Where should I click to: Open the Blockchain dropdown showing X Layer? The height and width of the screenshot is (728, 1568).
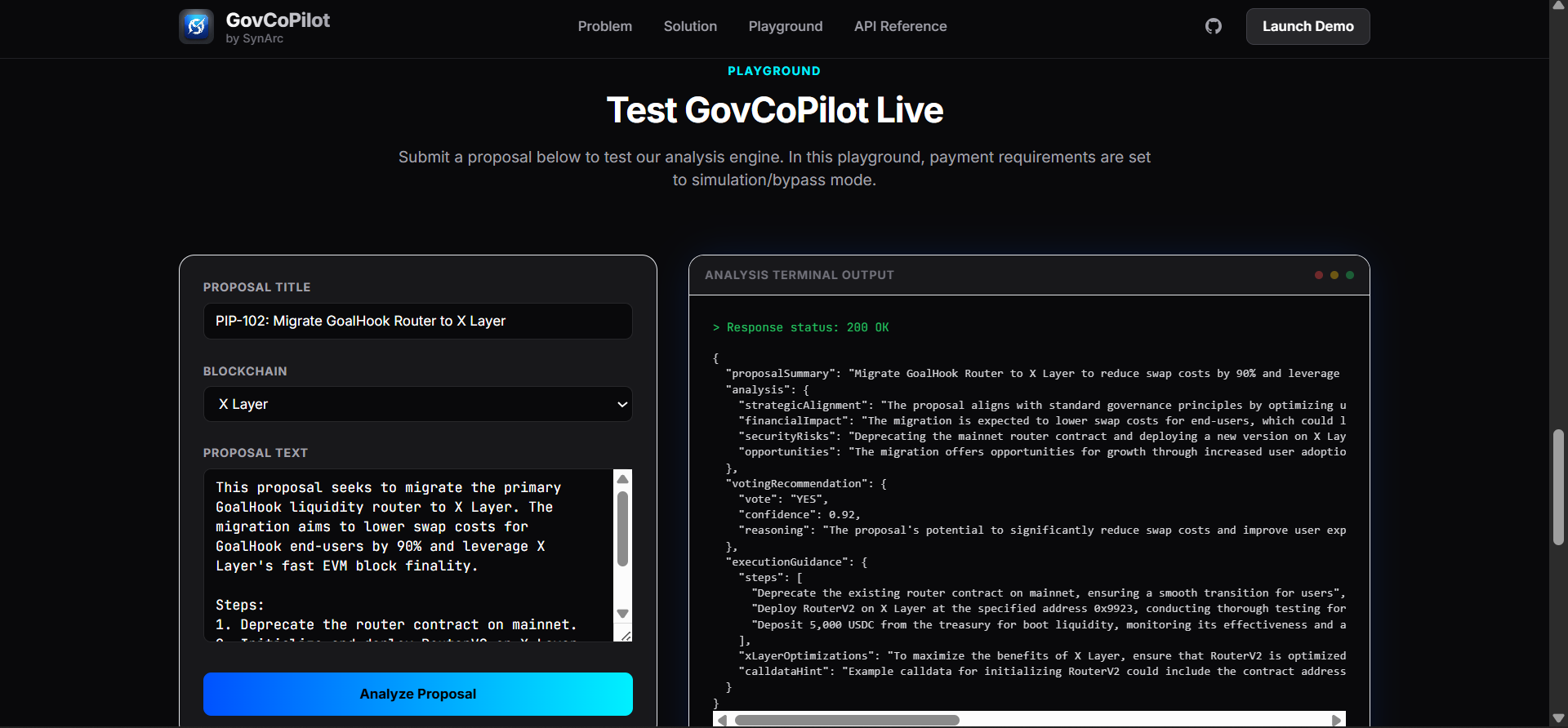418,404
